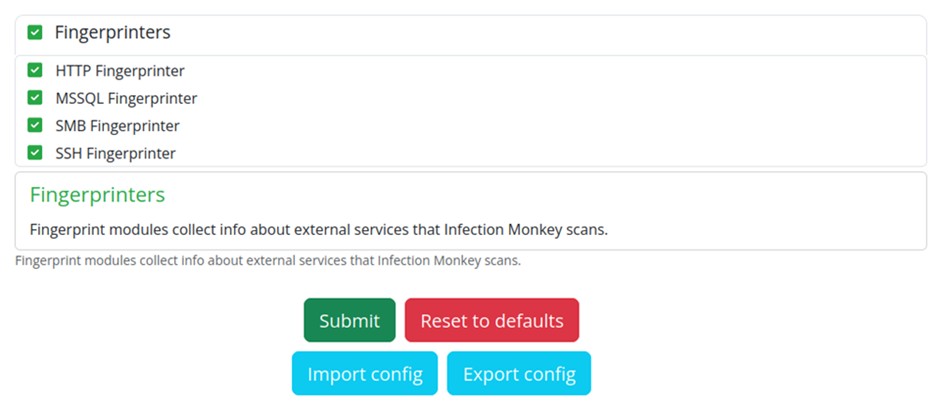Click blank space right of HTTP Fingerprinter
Image resolution: width=940 pixels, height=410 pixels.
coord(550,71)
